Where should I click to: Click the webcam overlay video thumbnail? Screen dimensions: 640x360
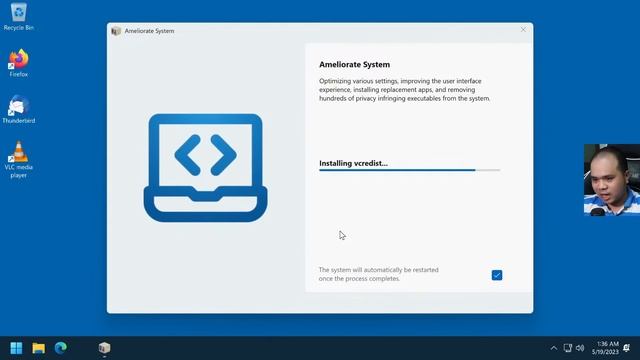click(x=612, y=180)
